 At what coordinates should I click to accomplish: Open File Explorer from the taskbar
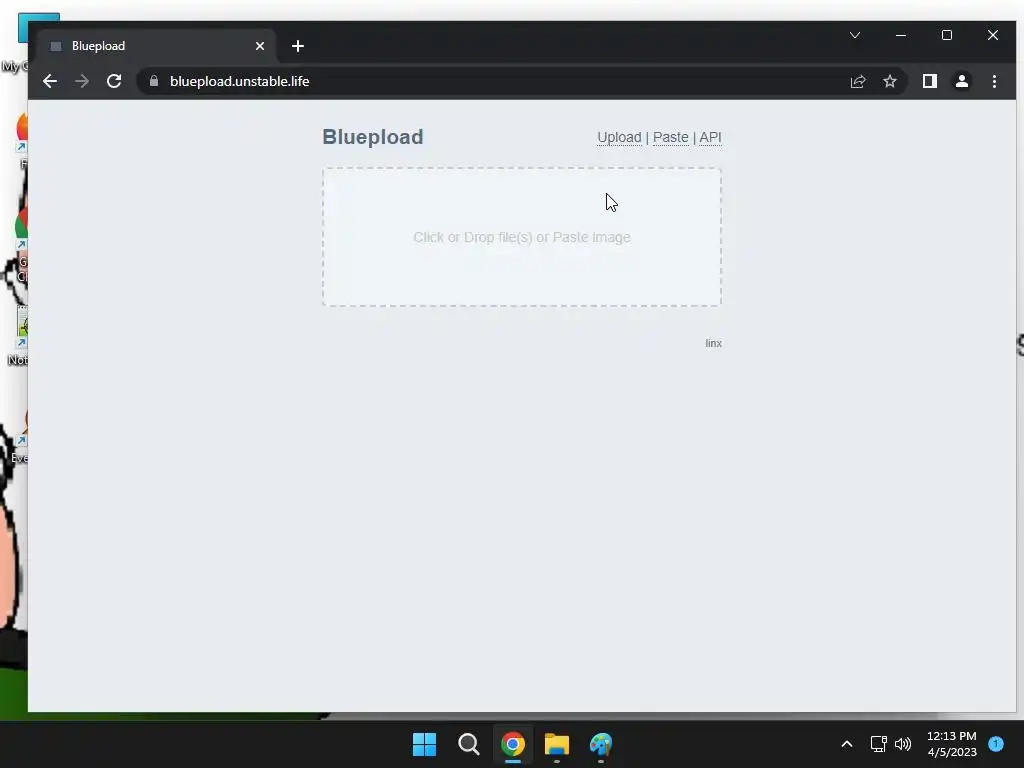(x=557, y=744)
